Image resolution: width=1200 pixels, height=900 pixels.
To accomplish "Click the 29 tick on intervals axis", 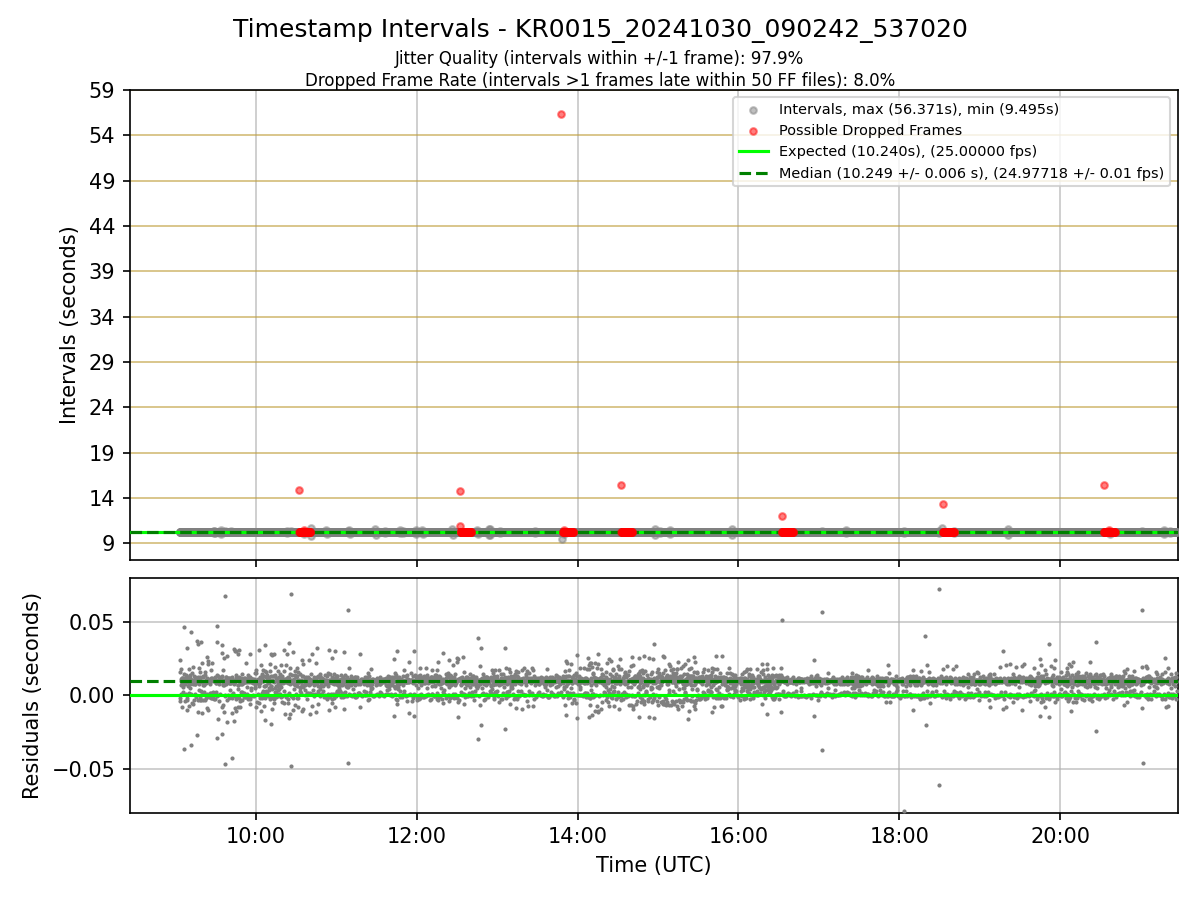I will [x=104, y=362].
